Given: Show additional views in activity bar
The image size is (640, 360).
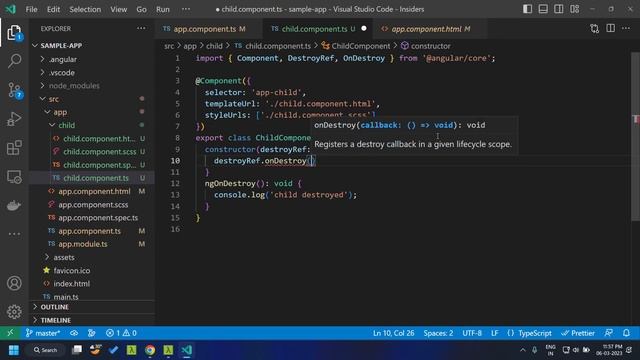Looking at the screenshot, I should click(14, 234).
